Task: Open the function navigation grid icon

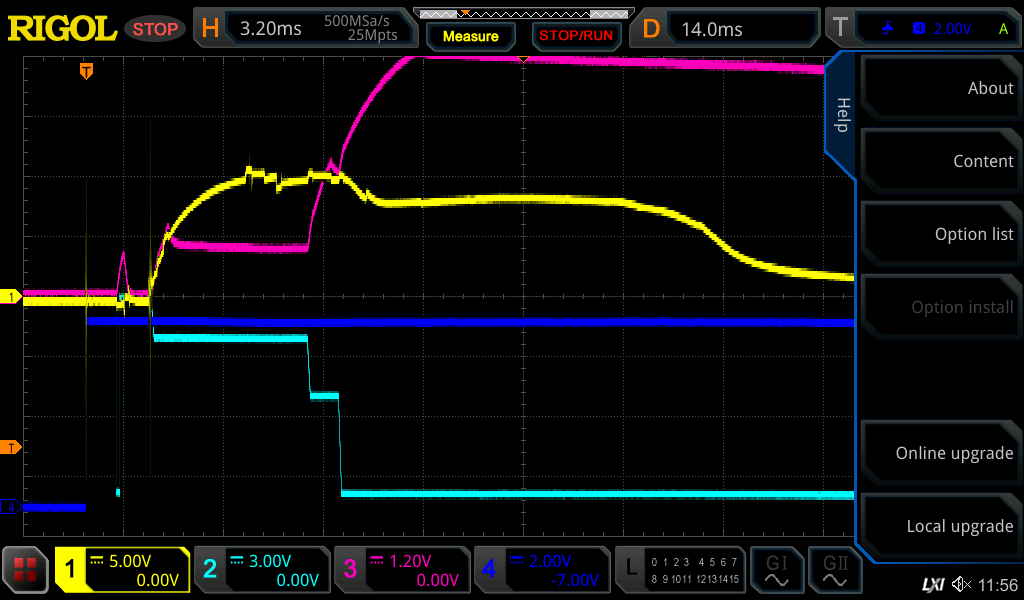Action: pyautogui.click(x=26, y=570)
